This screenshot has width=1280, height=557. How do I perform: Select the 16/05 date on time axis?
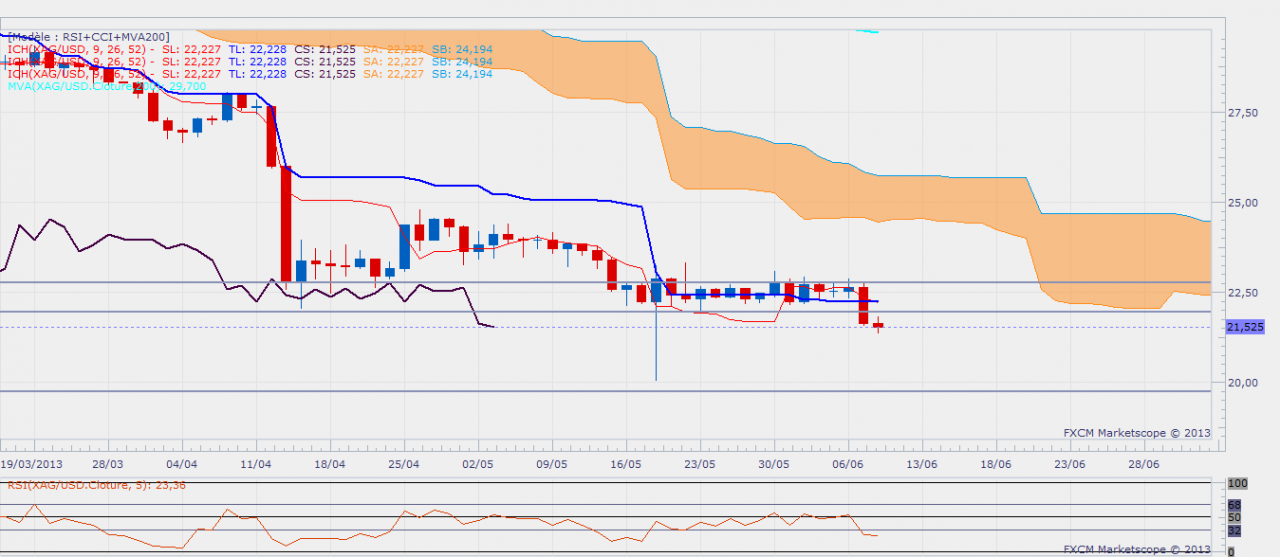pos(625,465)
